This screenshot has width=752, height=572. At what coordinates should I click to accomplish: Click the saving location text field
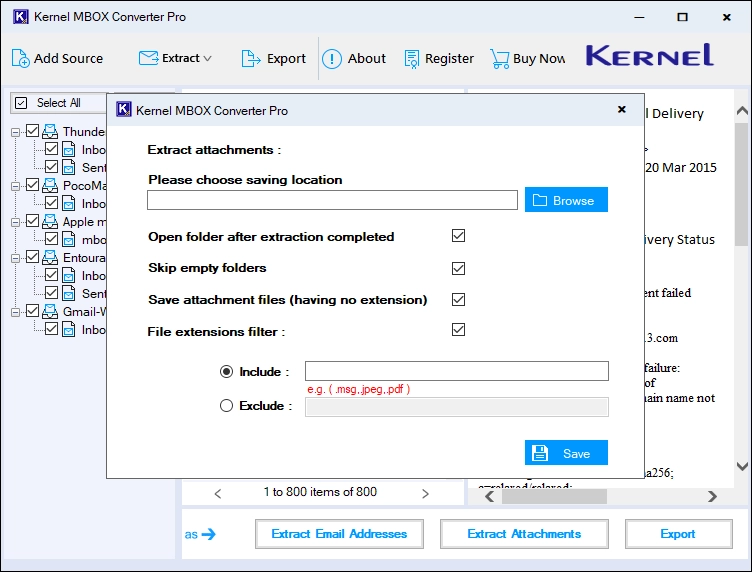tap(332, 200)
